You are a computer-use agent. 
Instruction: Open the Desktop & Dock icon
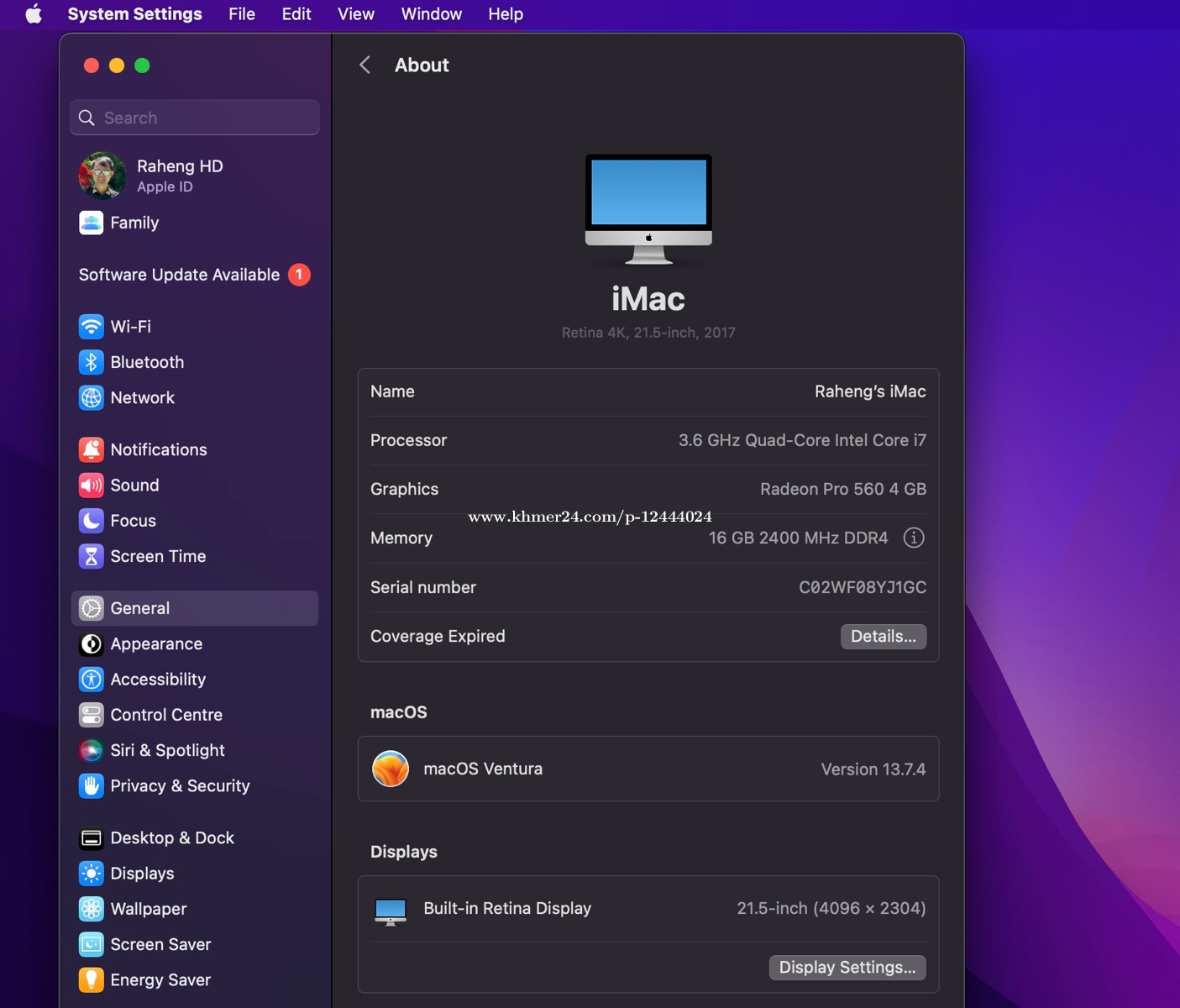click(x=91, y=838)
